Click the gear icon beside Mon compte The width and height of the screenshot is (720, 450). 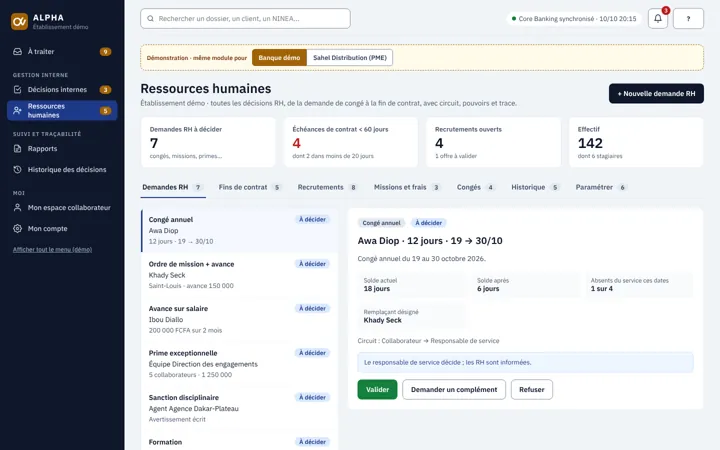coord(17,229)
